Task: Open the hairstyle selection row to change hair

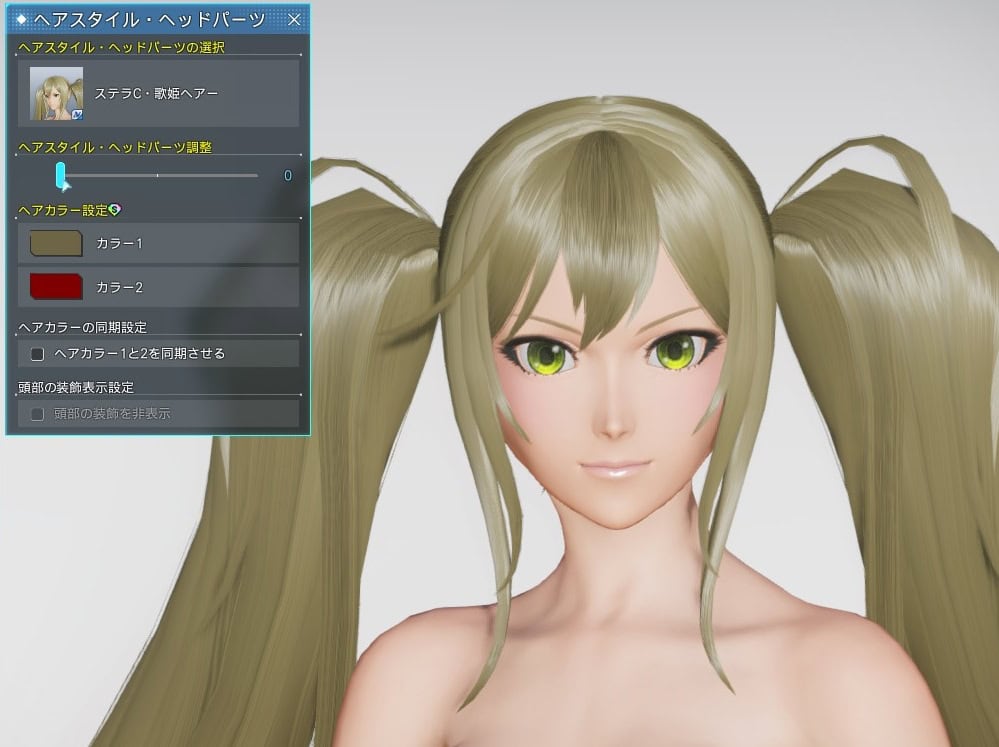Action: click(x=155, y=93)
